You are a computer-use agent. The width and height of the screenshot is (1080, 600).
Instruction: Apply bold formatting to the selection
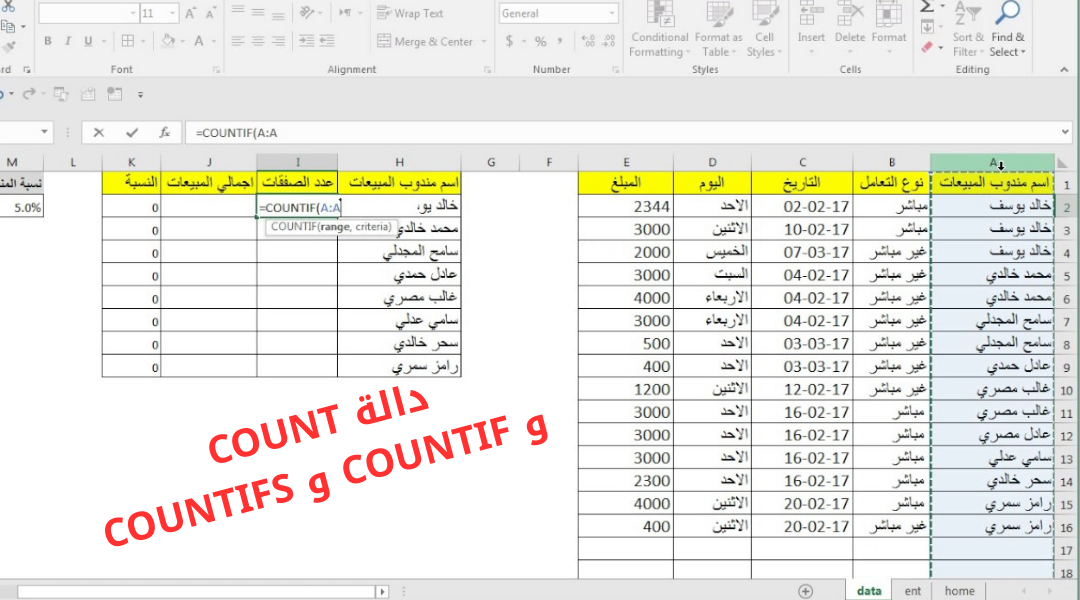coord(47,38)
